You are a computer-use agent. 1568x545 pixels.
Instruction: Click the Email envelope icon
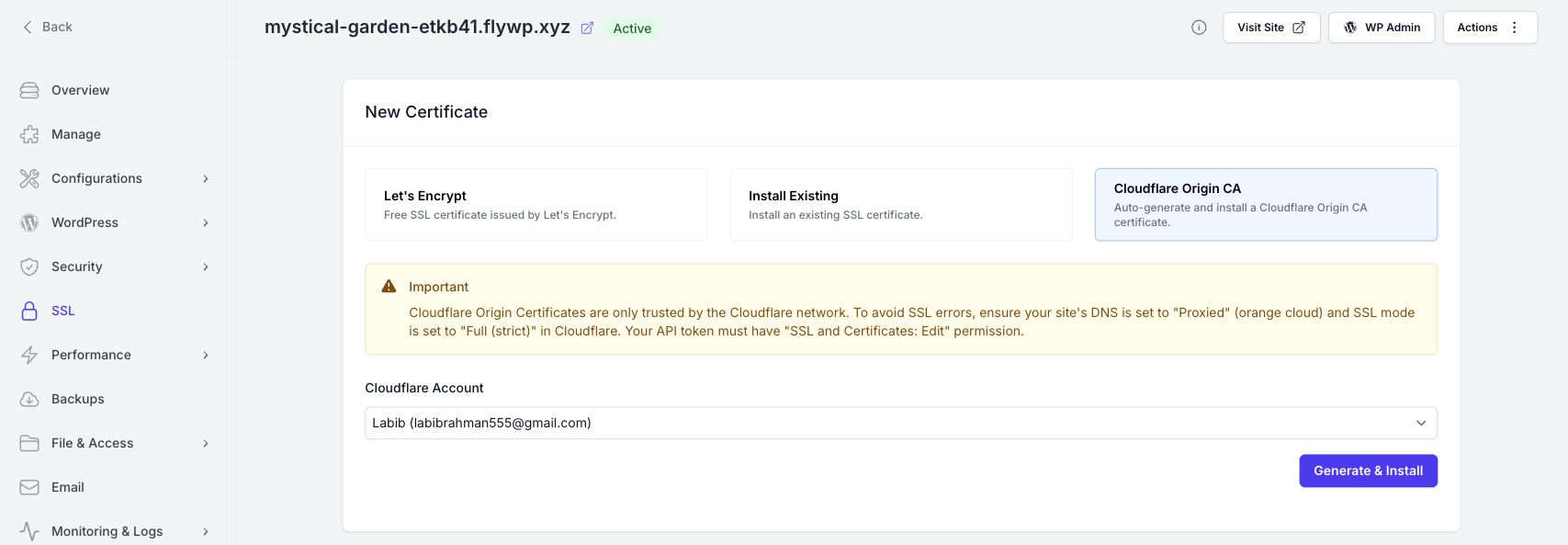29,487
